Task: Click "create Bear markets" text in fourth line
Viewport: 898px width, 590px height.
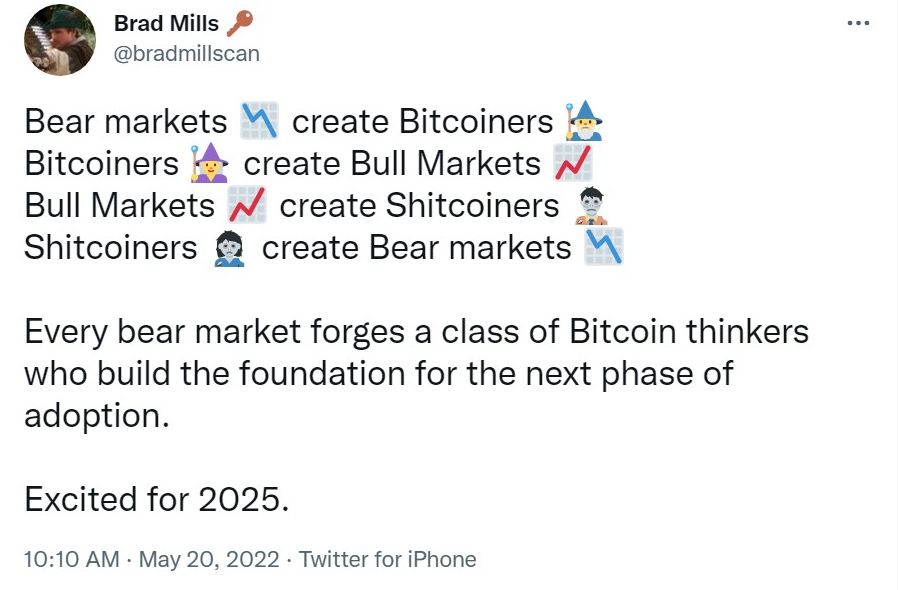Action: [416, 247]
